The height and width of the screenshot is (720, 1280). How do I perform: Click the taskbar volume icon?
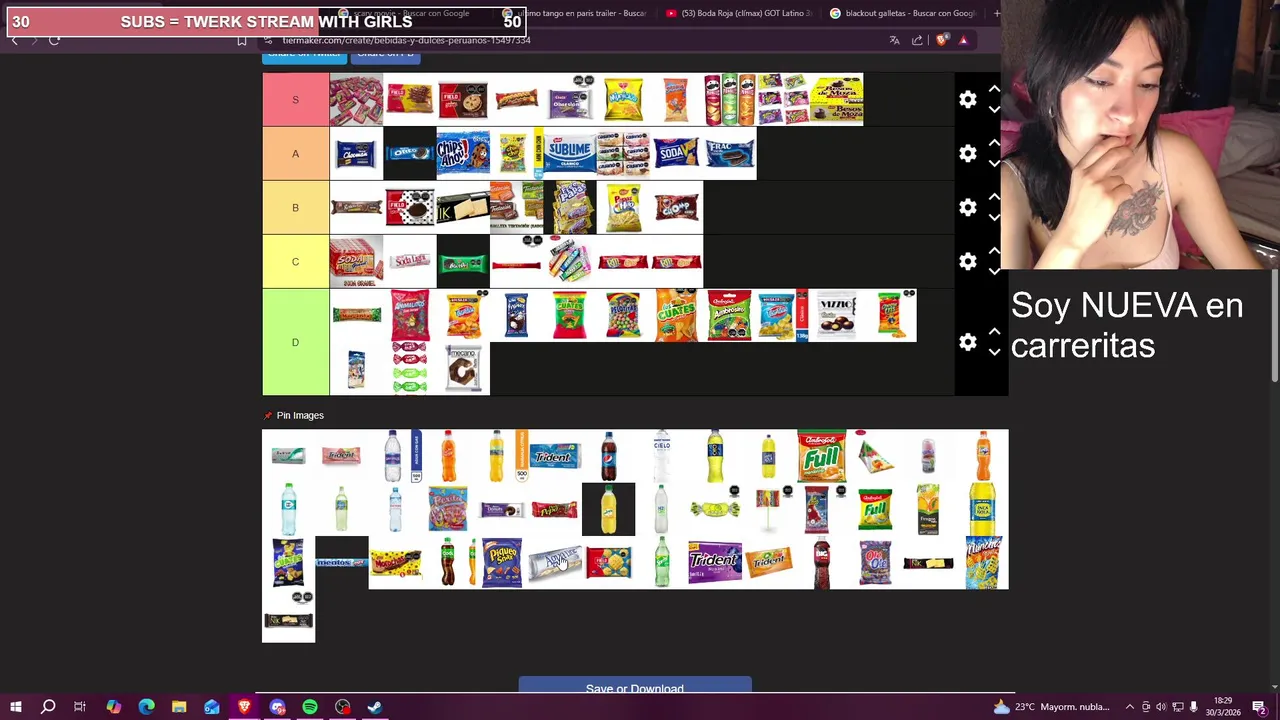click(x=1161, y=707)
